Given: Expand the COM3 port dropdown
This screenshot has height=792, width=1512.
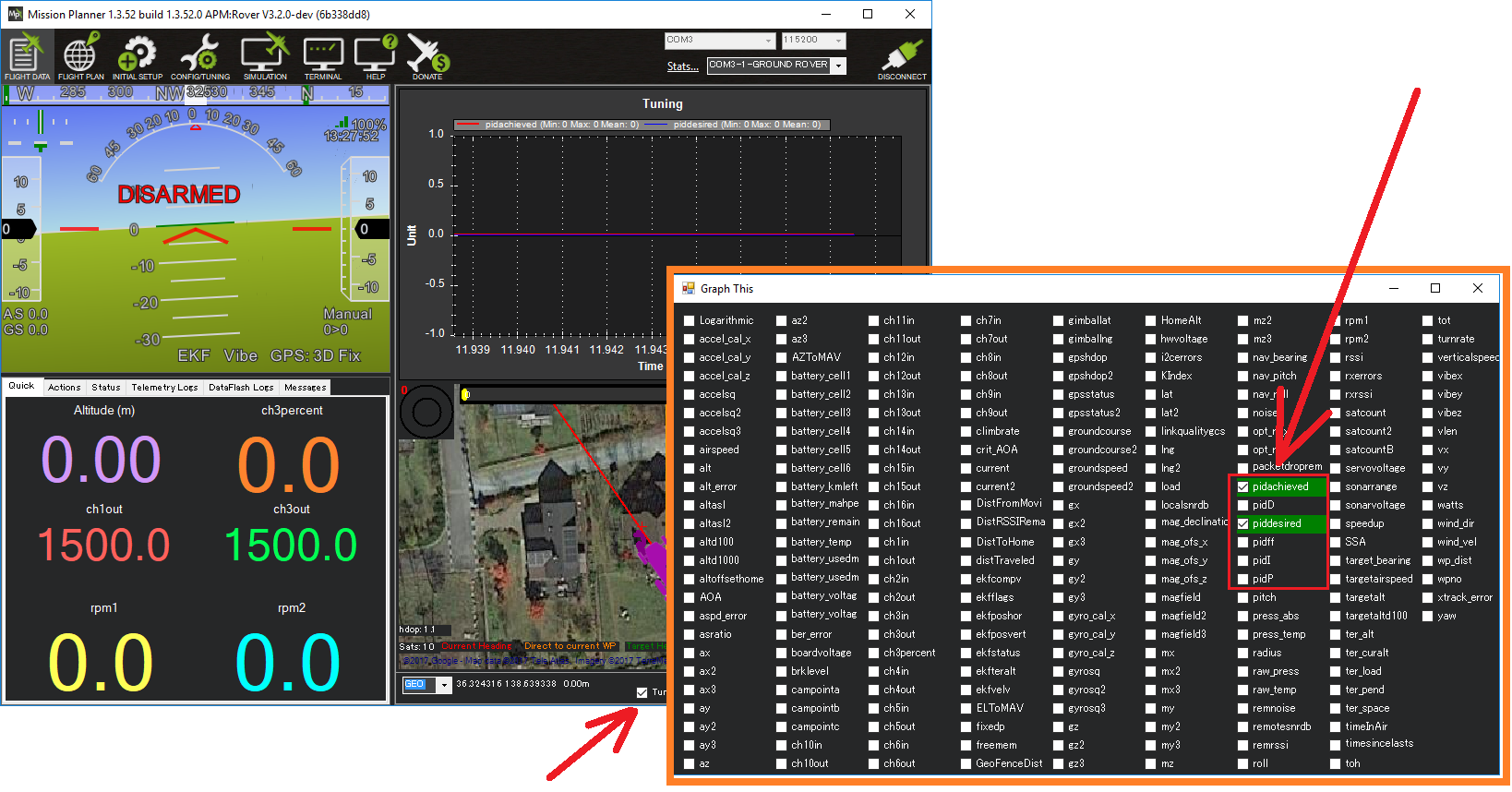Looking at the screenshot, I should click(x=768, y=41).
